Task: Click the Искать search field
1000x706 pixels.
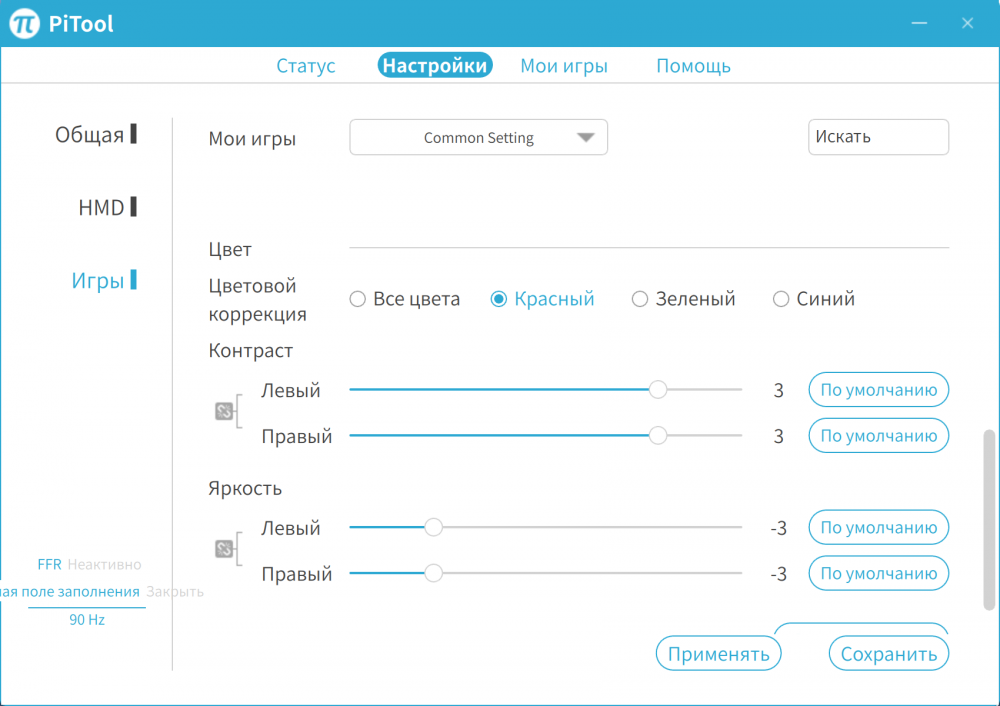Action: pos(878,137)
